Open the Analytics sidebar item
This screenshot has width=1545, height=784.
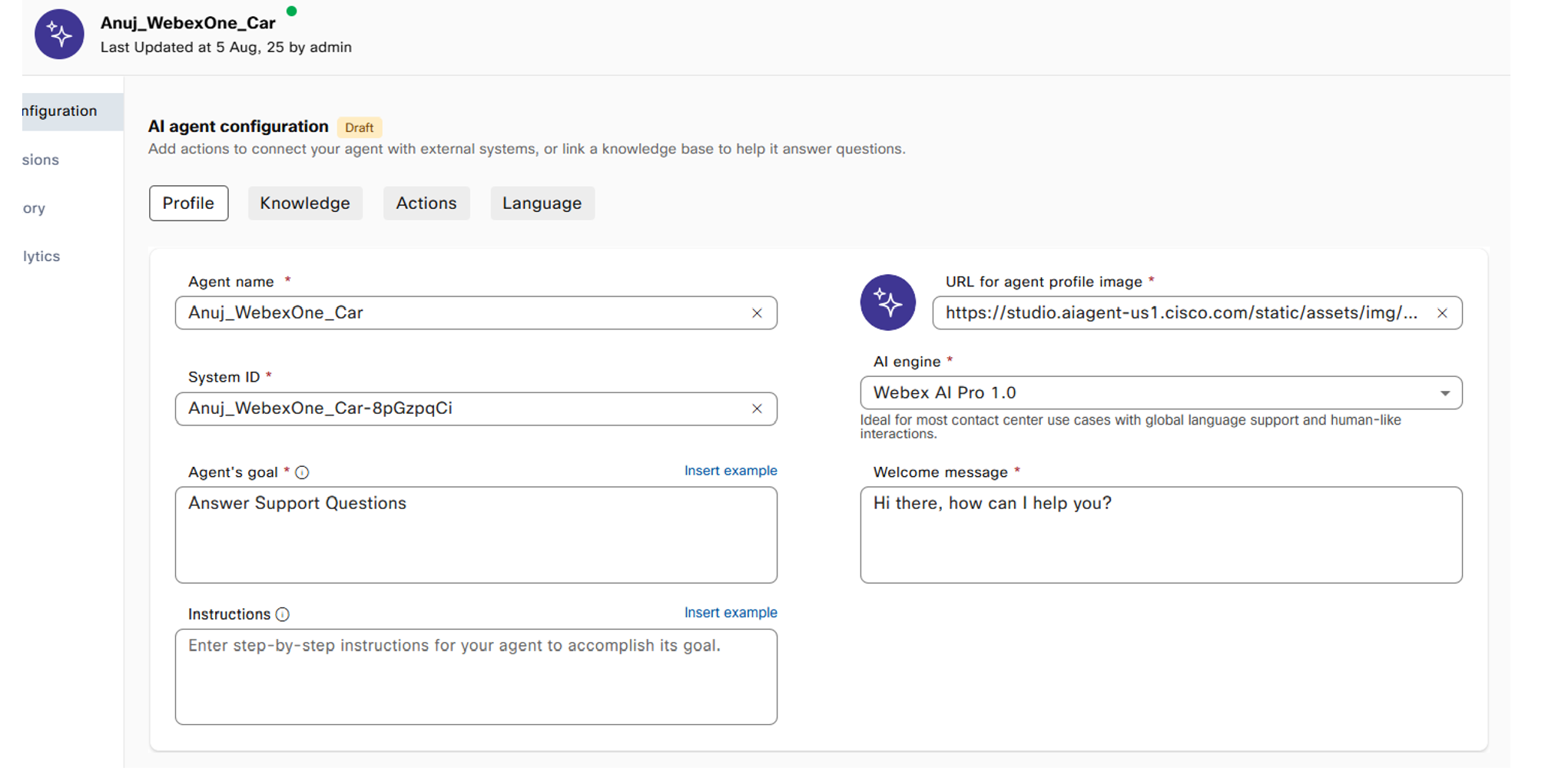pyautogui.click(x=41, y=256)
